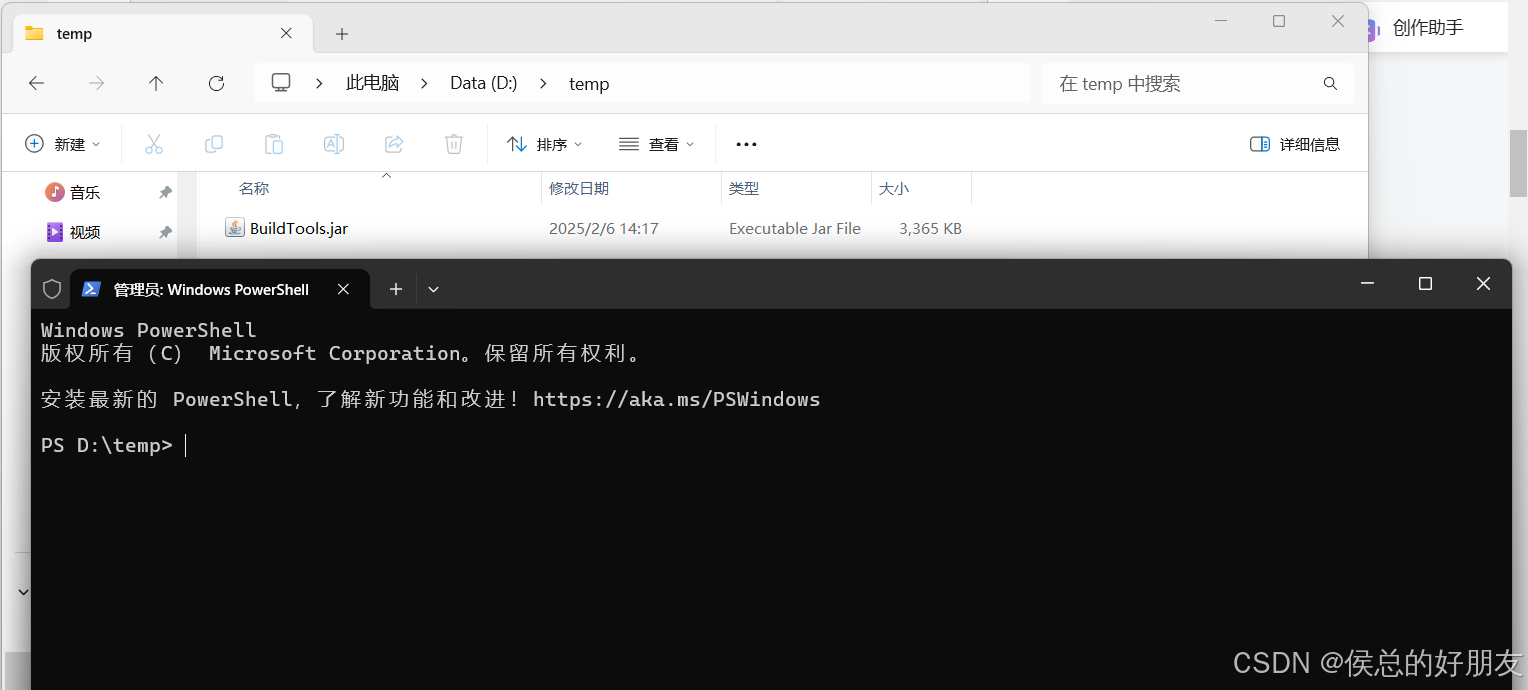Close the temp tab in Explorer
The width and height of the screenshot is (1528, 690).
[286, 33]
